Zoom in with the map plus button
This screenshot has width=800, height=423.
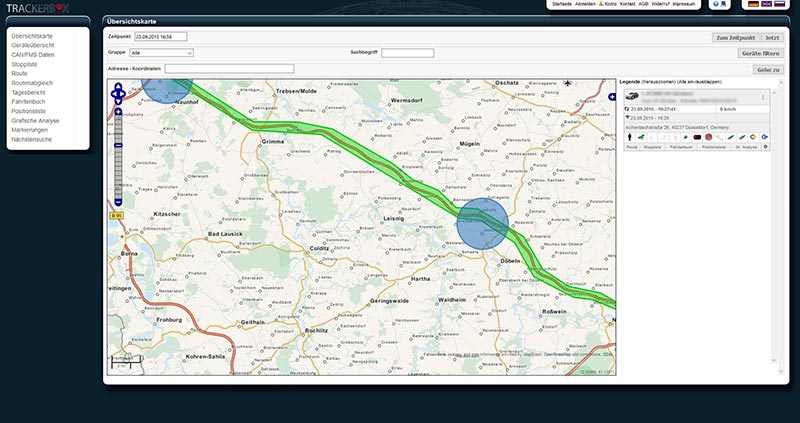point(119,112)
